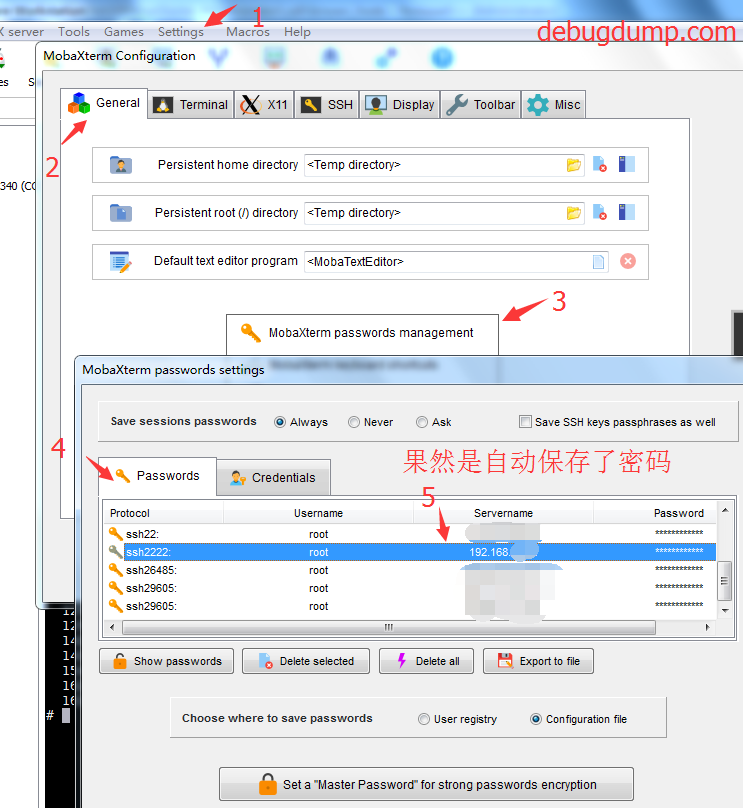Switch to the Toolbar tab

coord(481,105)
